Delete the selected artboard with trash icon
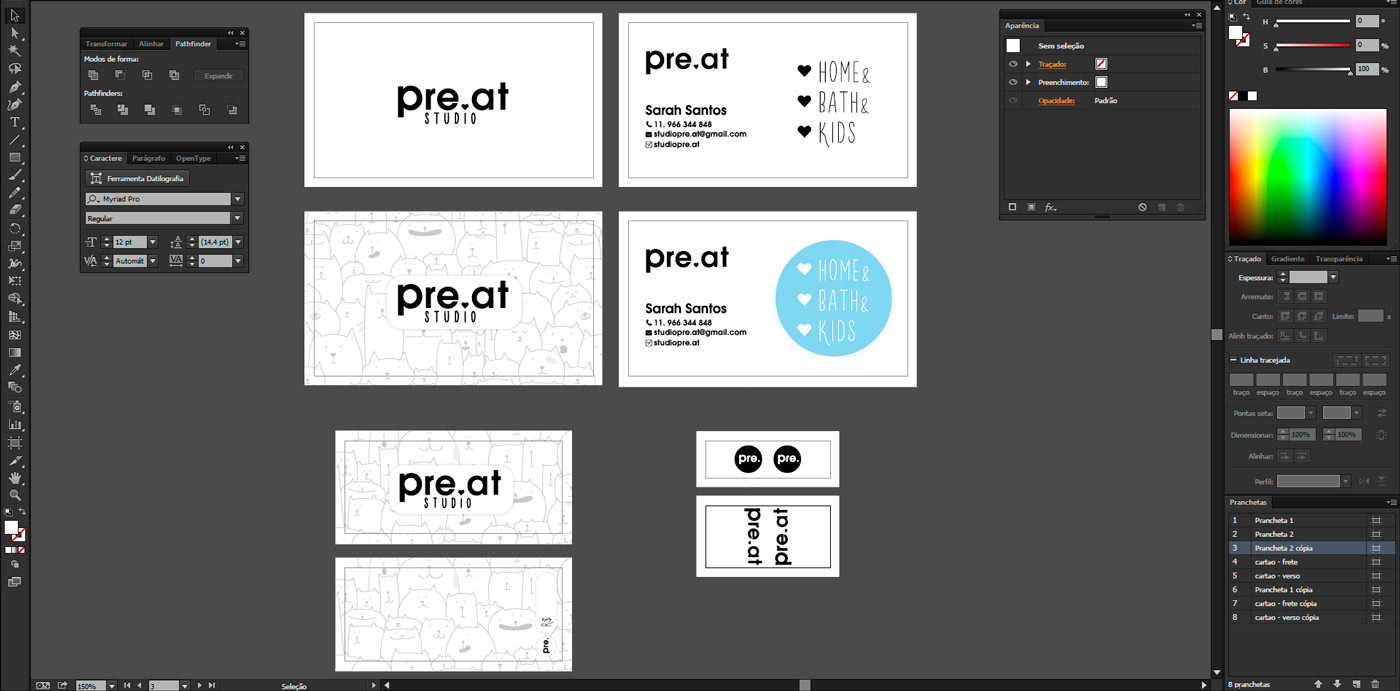The width and height of the screenshot is (1400, 691). click(1376, 684)
